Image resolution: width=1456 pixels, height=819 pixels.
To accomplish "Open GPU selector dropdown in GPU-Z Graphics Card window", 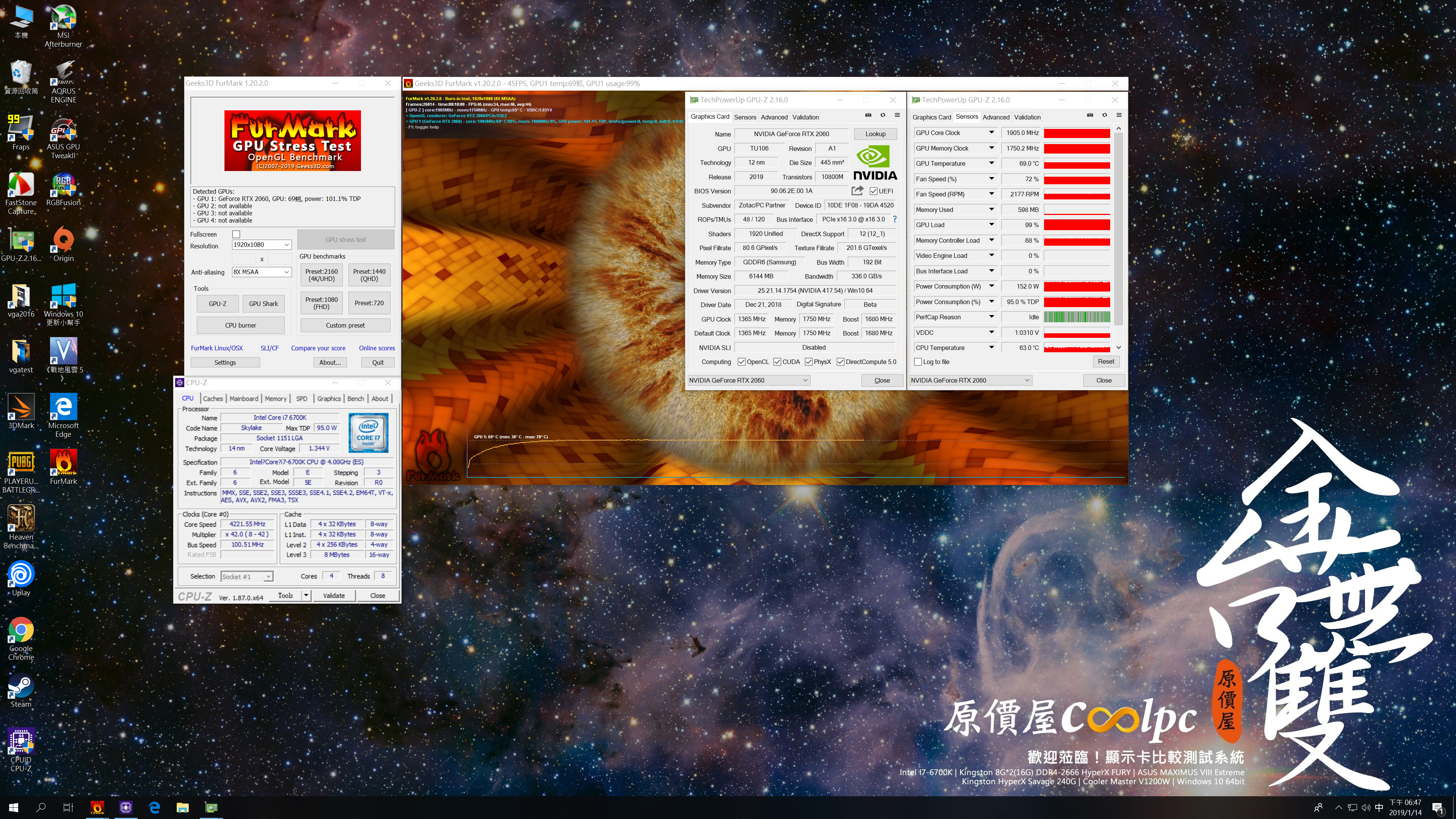I will [749, 380].
